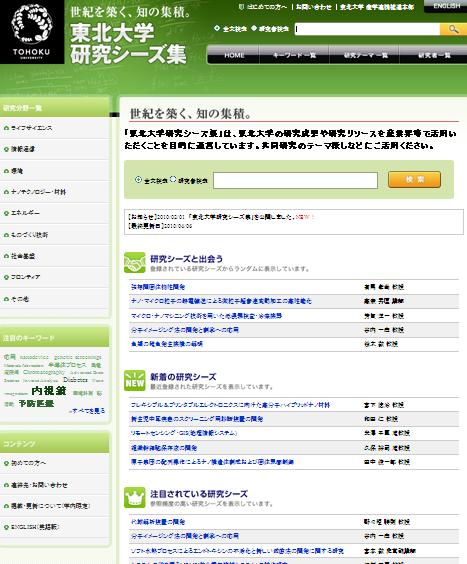
Task: Click the Diabetes keyword
Action: point(75,380)
